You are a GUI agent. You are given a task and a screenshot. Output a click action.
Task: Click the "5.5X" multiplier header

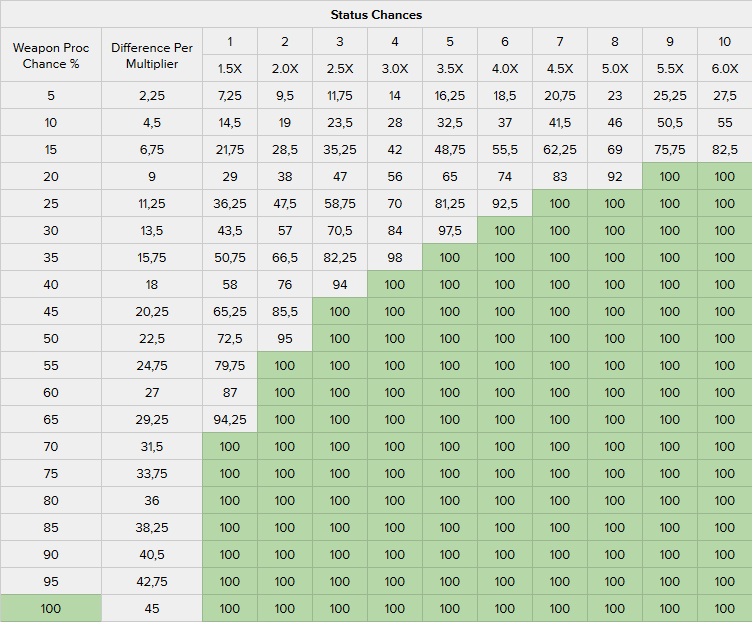pyautogui.click(x=670, y=69)
